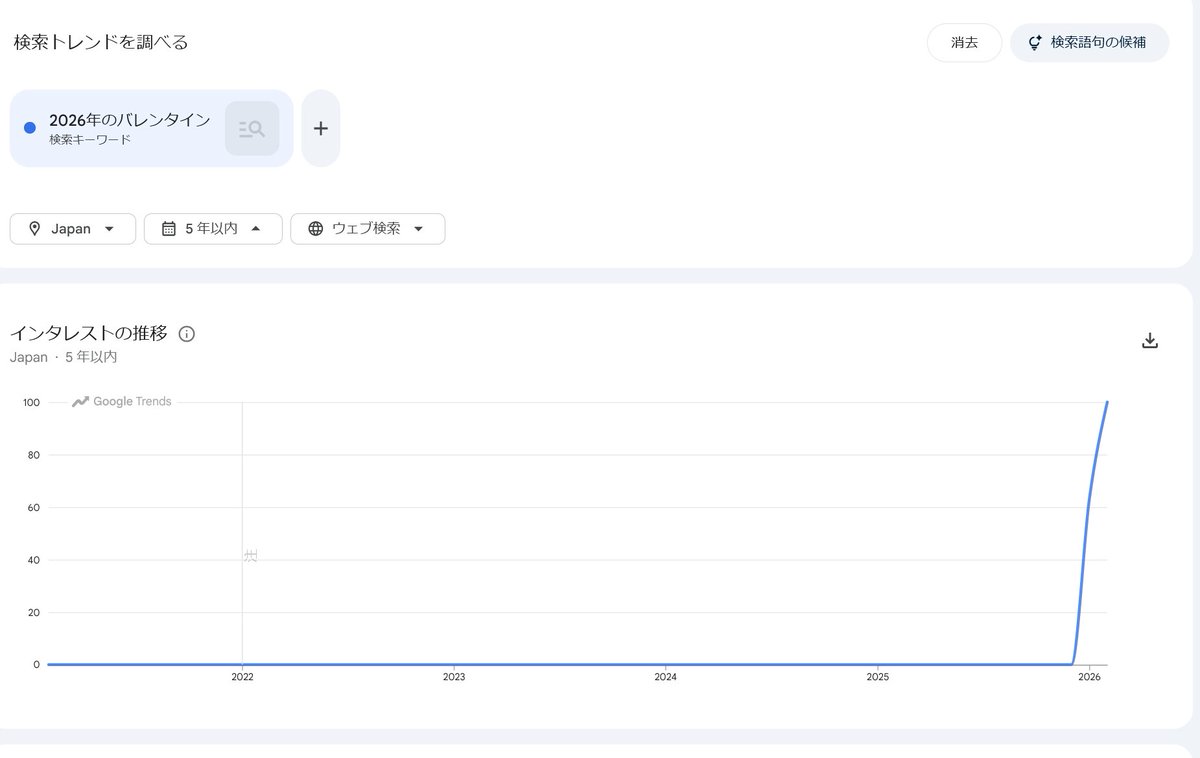Click the calendar icon beside 5年以内
The image size is (1200, 758).
click(168, 229)
